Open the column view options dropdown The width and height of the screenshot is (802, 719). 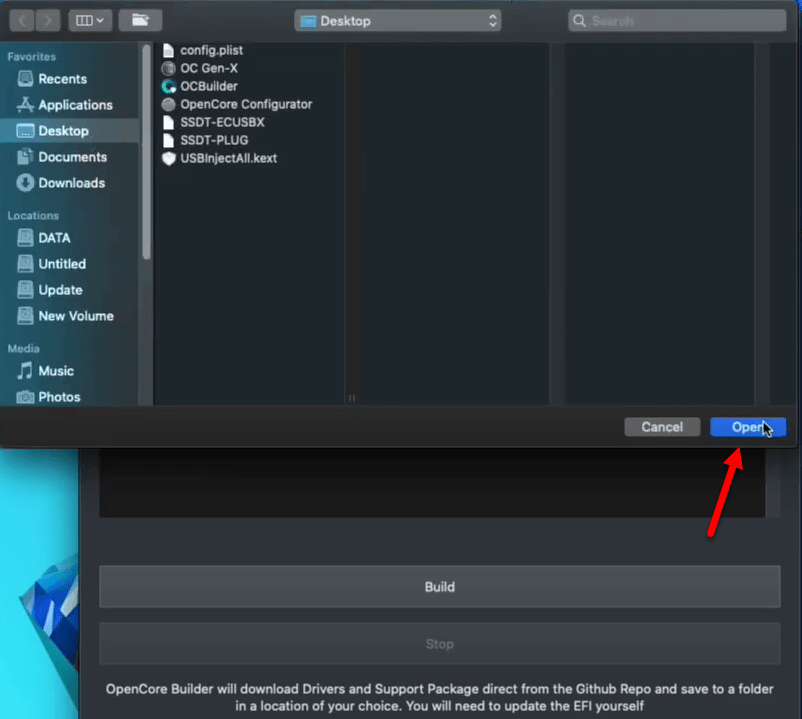[x=90, y=21]
